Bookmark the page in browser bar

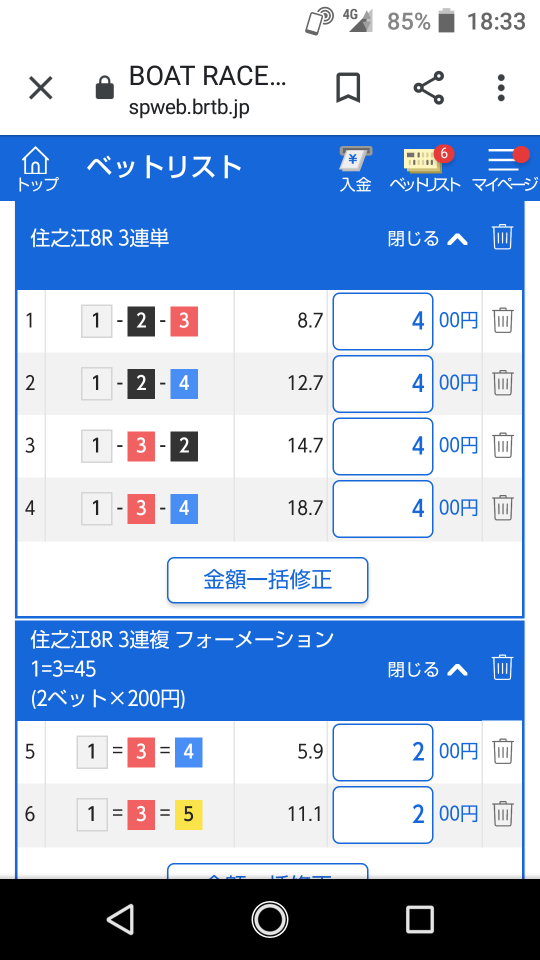(348, 88)
